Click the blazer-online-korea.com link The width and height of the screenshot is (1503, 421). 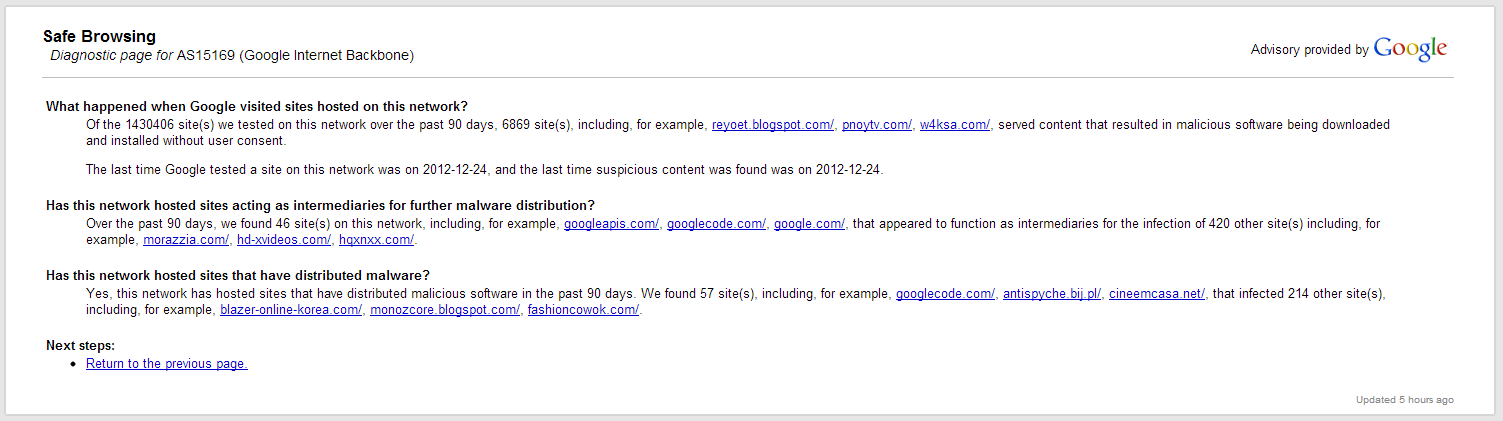tap(291, 310)
